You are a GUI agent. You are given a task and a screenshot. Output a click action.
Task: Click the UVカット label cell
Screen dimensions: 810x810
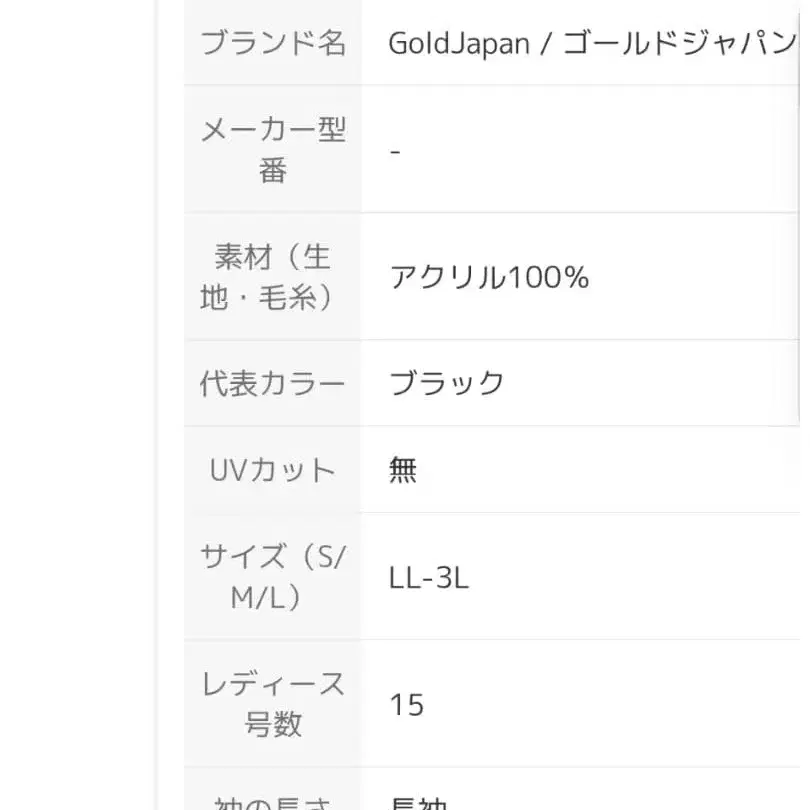pos(273,470)
